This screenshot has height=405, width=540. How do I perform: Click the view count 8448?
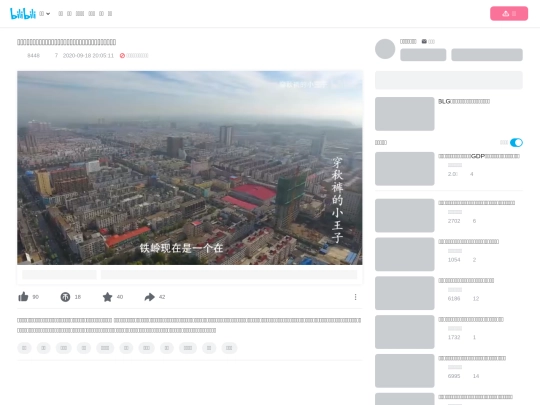(x=33, y=55)
